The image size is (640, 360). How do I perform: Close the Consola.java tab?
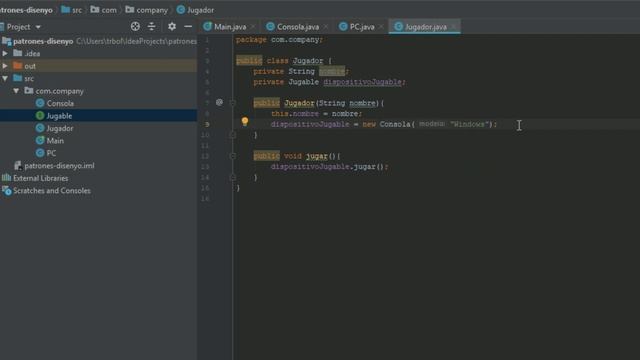pos(326,27)
